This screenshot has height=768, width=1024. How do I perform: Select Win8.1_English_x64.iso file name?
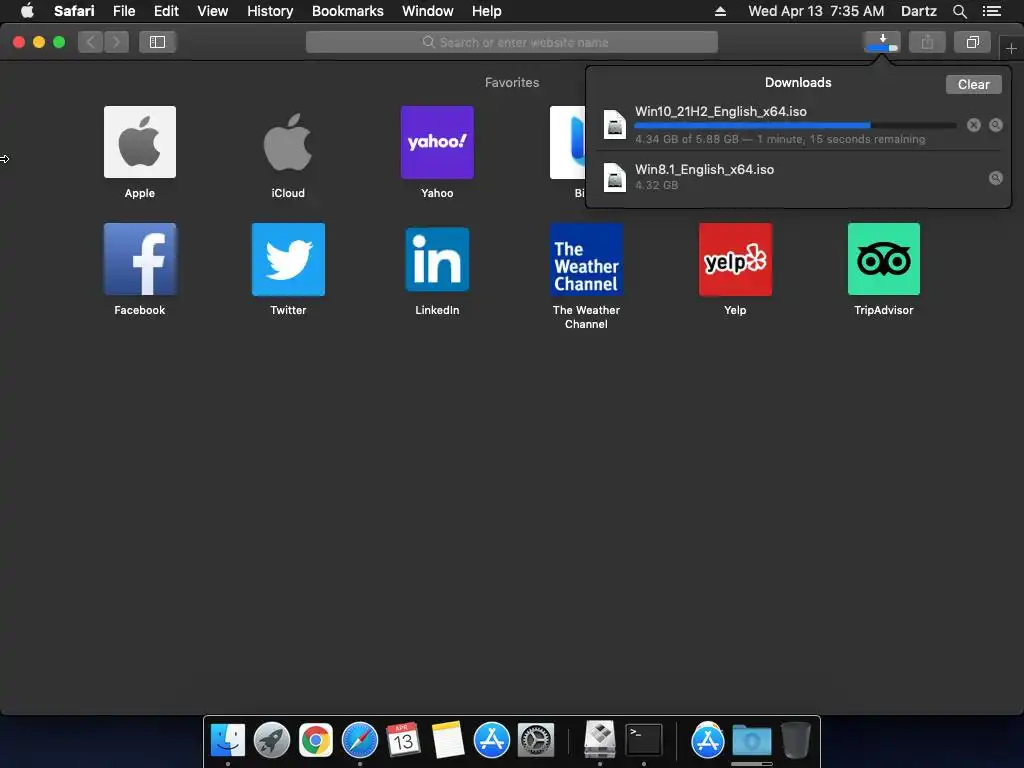click(704, 169)
